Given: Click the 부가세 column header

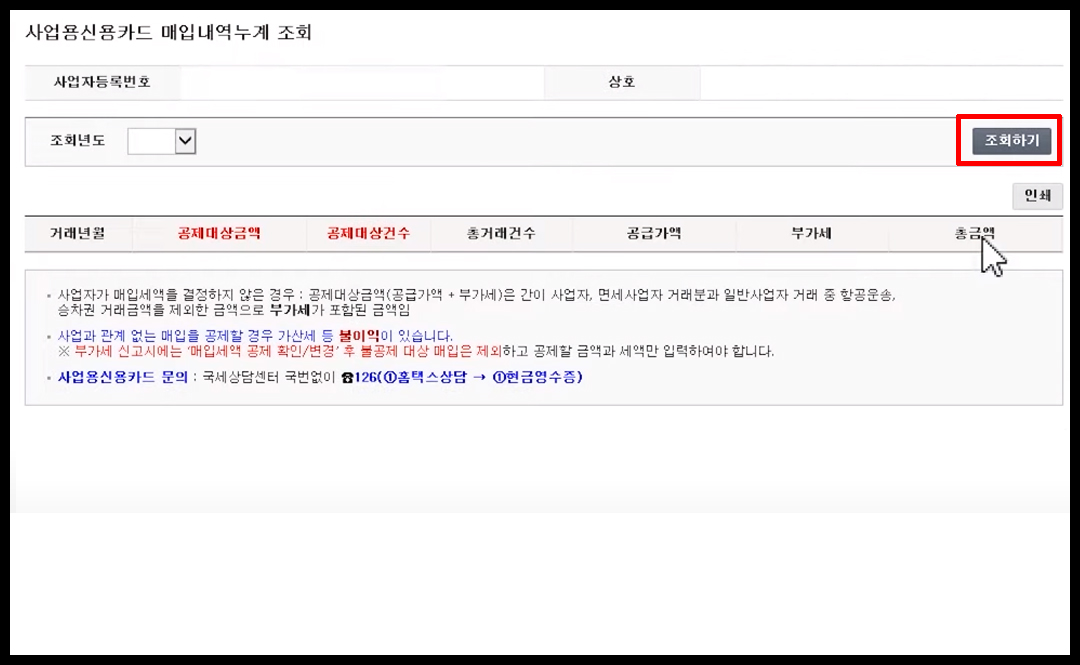Looking at the screenshot, I should (812, 233).
